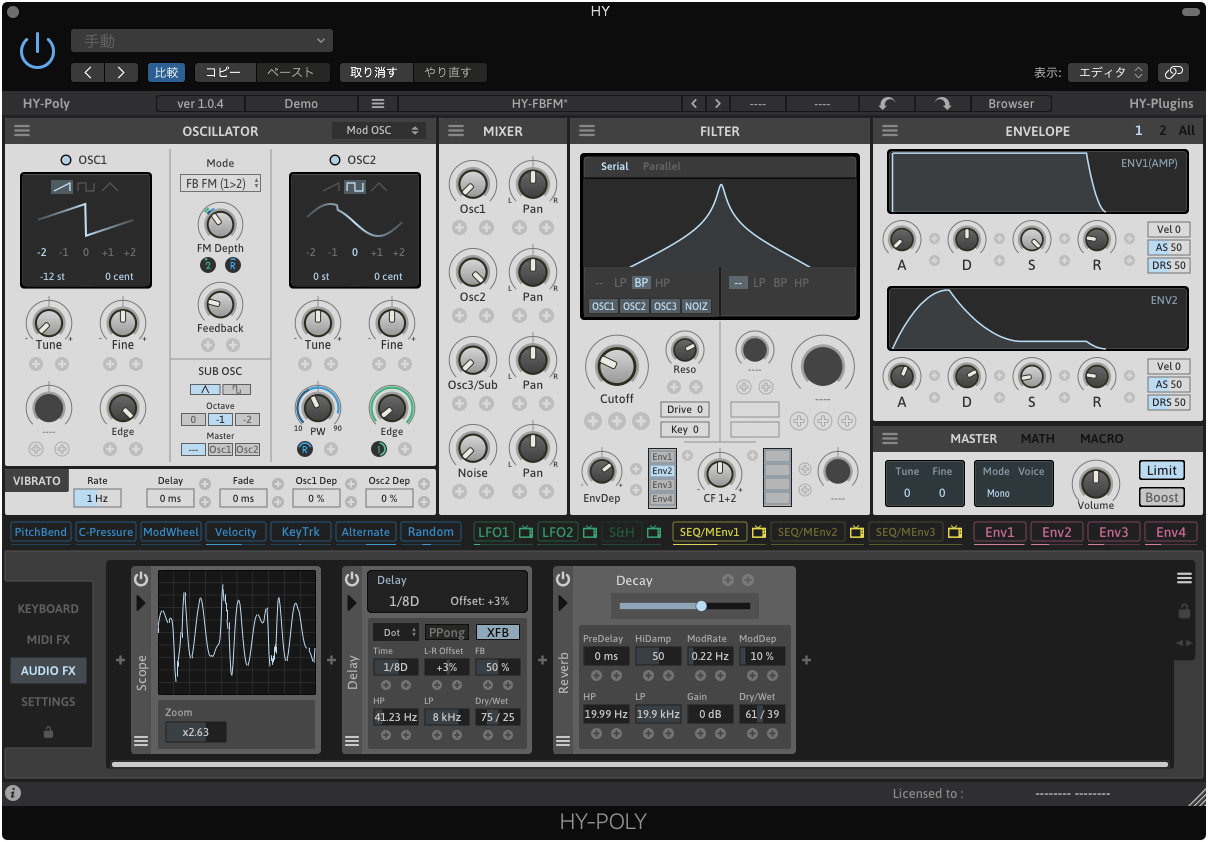Open the preset list menu icon
Image resolution: width=1208 pixels, height=842 pixels.
coord(377,104)
